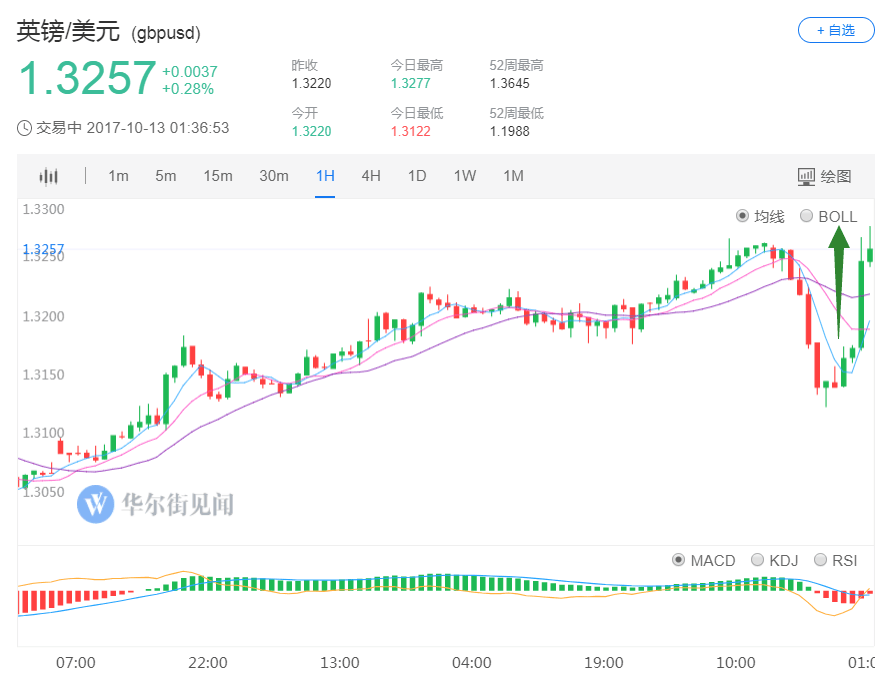Open the 绘图 drawing tool
Image resolution: width=884 pixels, height=685 pixels.
[x=825, y=177]
